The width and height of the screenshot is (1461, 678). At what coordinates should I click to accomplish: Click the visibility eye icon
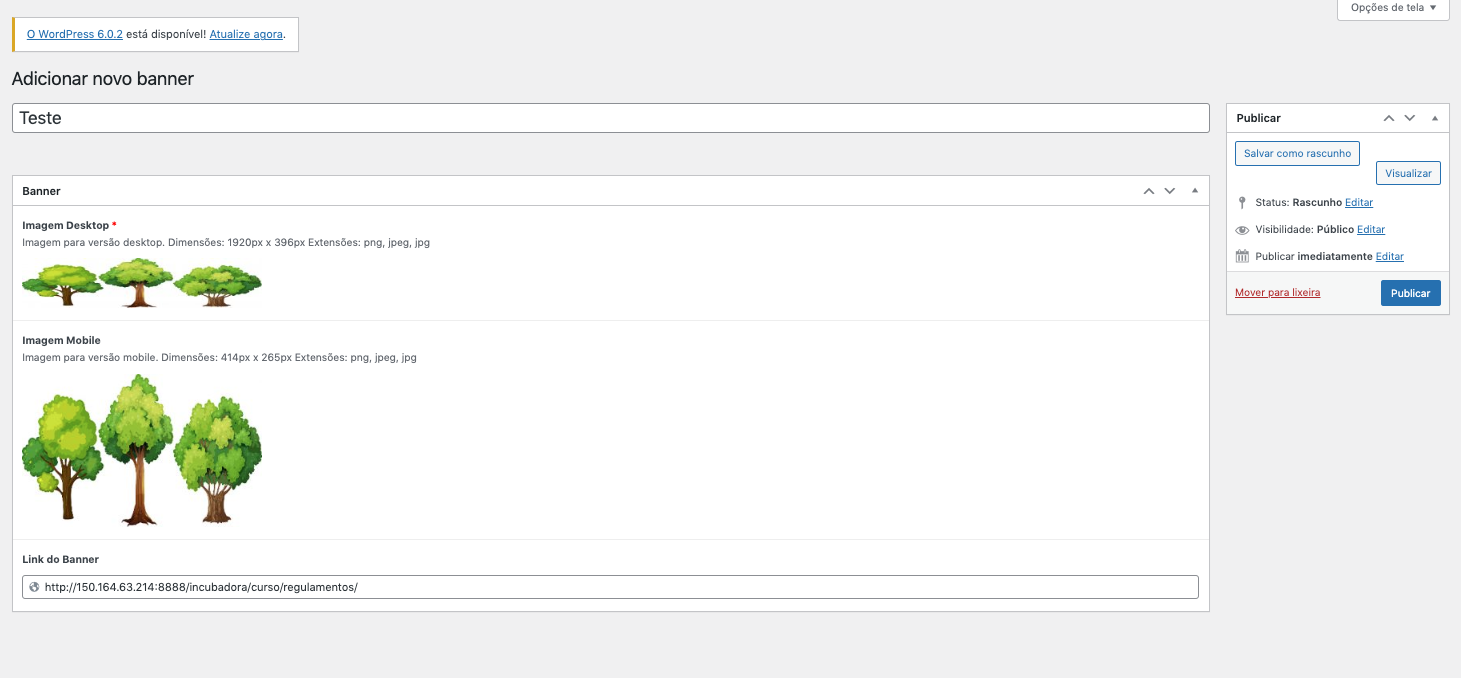1242,230
